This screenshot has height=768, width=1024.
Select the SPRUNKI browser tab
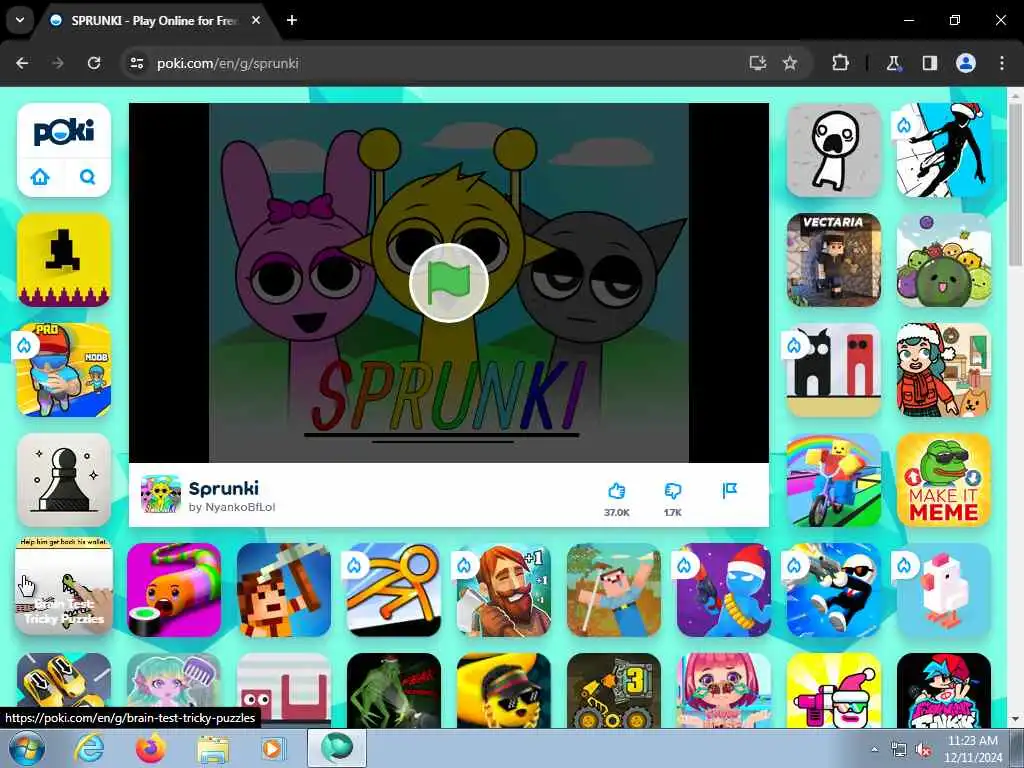(154, 20)
